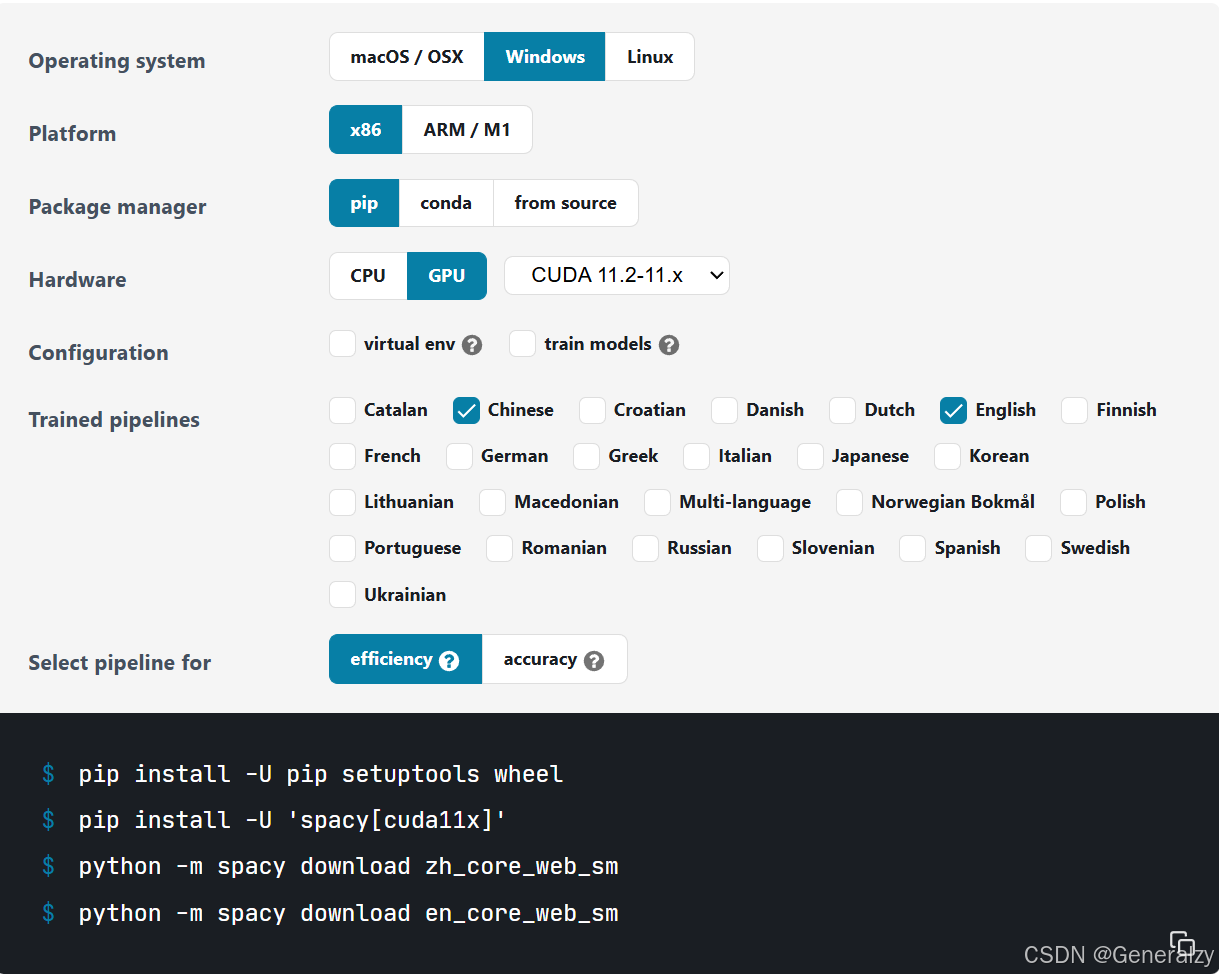Enable the train models checkbox
The width and height of the screenshot is (1219, 975).
click(523, 344)
